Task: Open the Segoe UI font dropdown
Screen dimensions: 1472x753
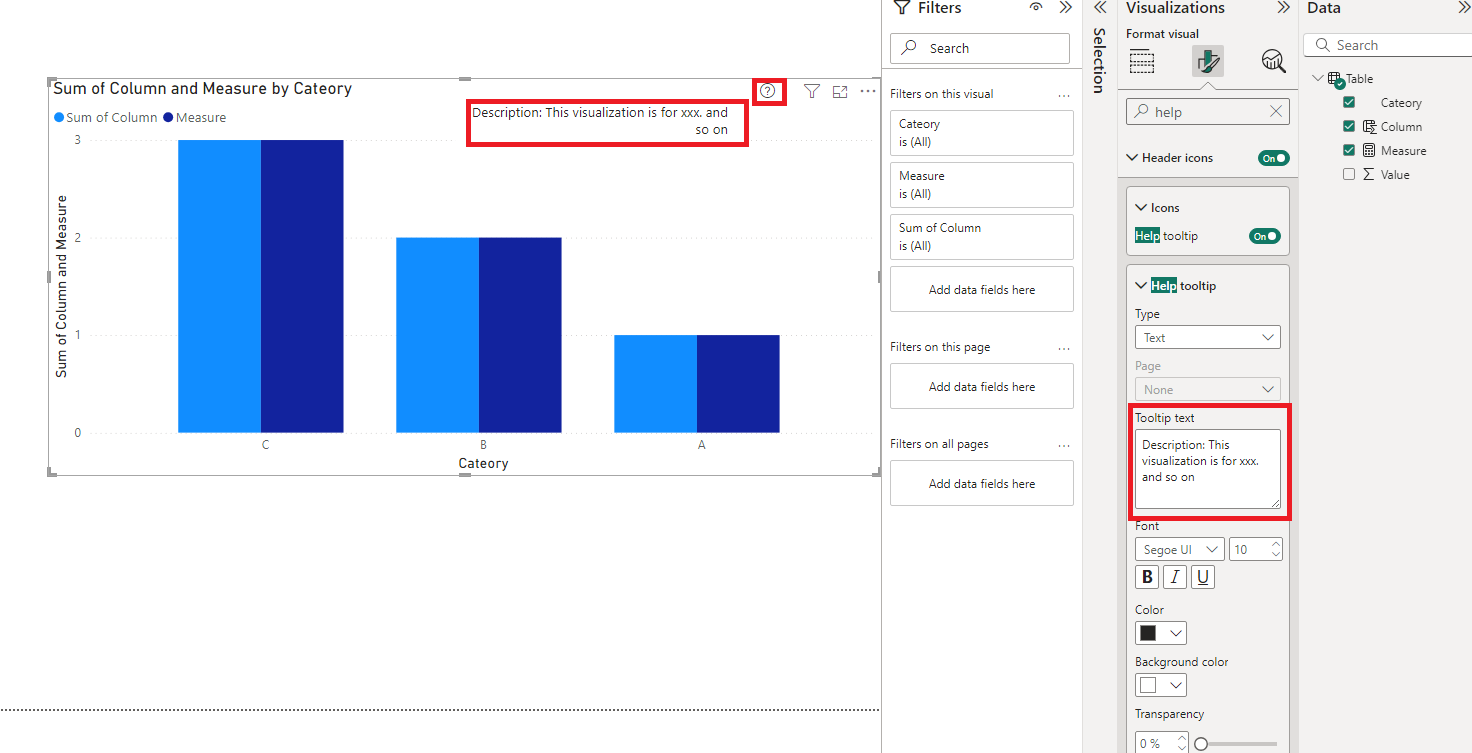Action: [x=1179, y=550]
